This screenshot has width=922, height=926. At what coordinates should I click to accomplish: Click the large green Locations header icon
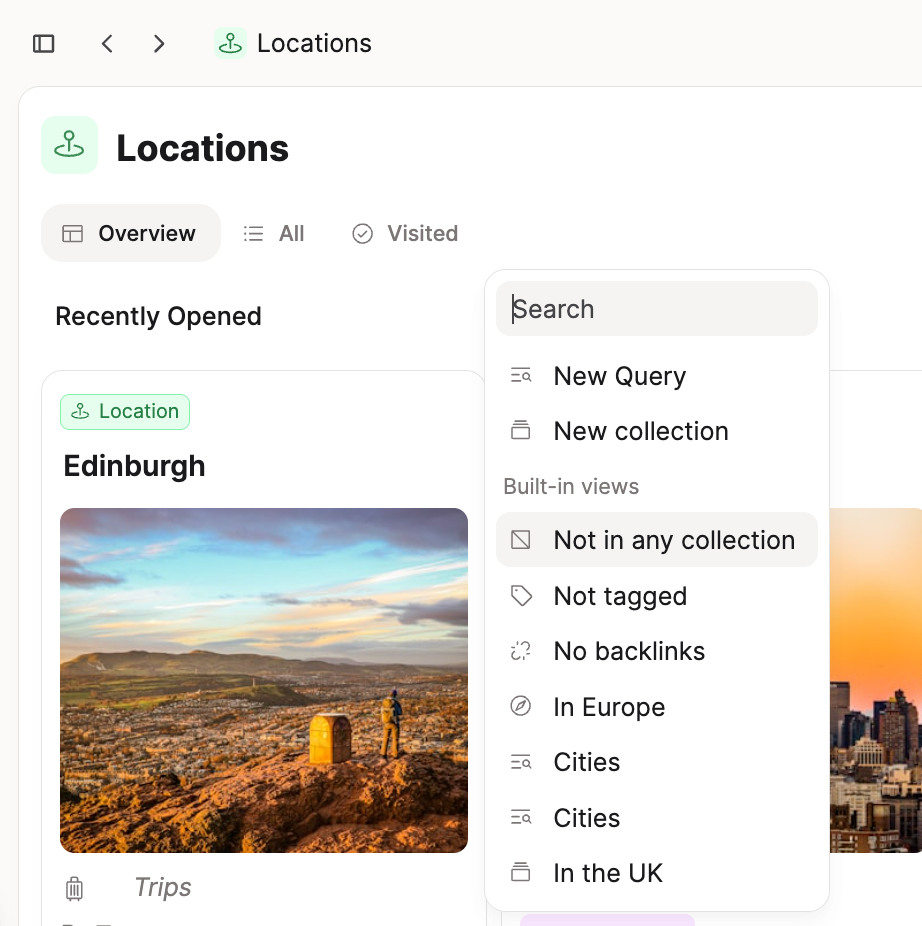click(x=69, y=145)
